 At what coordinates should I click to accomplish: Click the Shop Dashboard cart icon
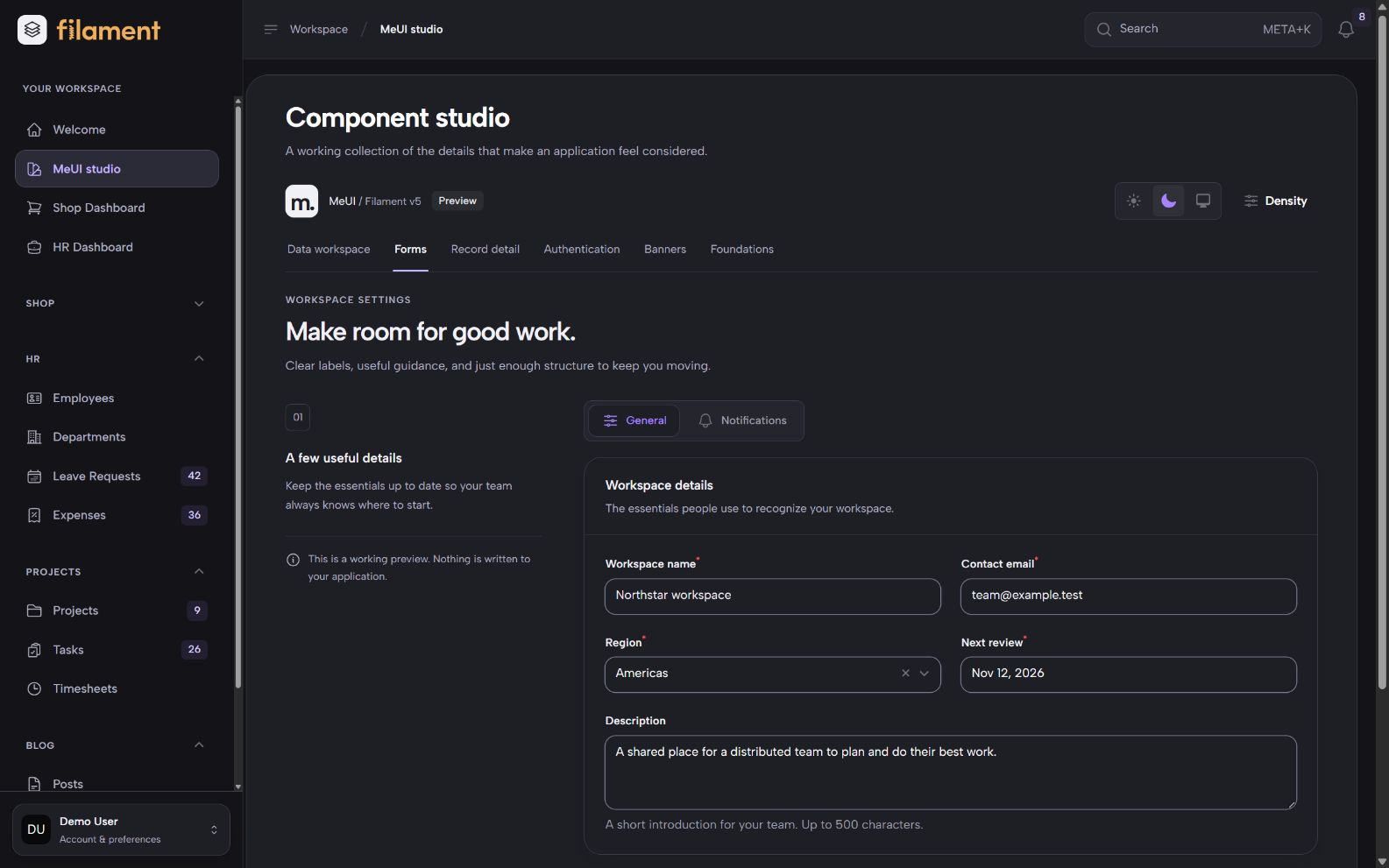pos(34,208)
